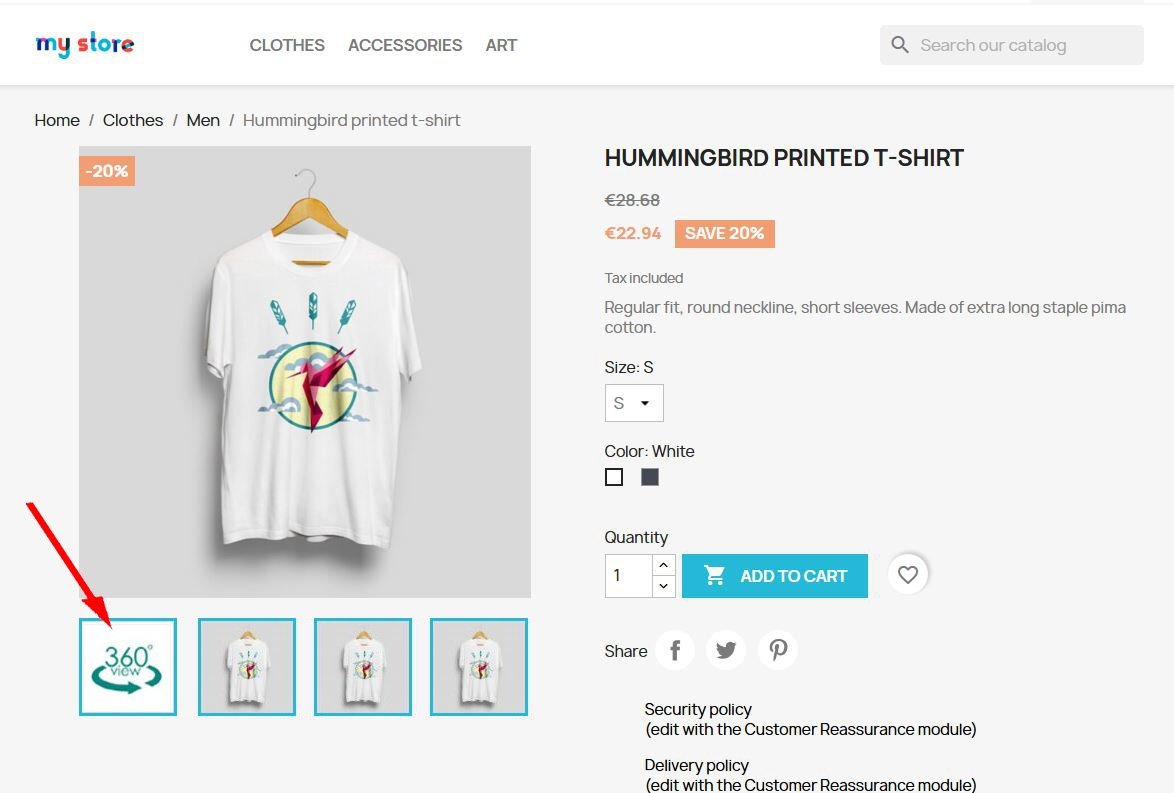Go to Men breadcrumb link

pyautogui.click(x=203, y=121)
